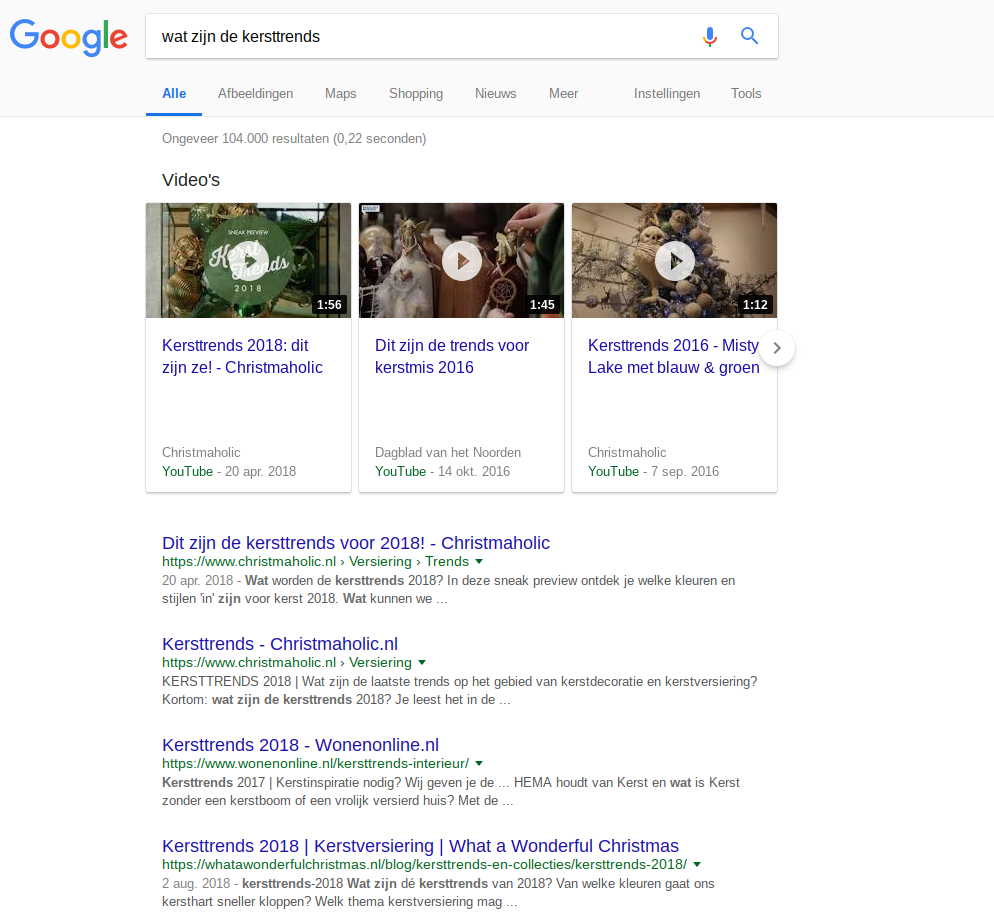Viewport: 994px width, 923px height.
Task: Click 'YouTube - 7 sep. 2016' source text
Action: tap(654, 472)
